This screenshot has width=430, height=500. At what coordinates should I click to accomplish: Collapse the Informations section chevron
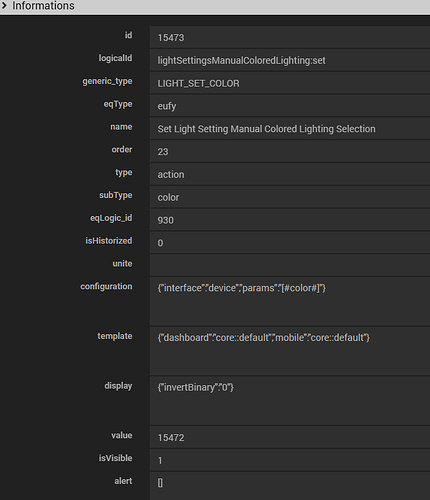tap(4, 5)
